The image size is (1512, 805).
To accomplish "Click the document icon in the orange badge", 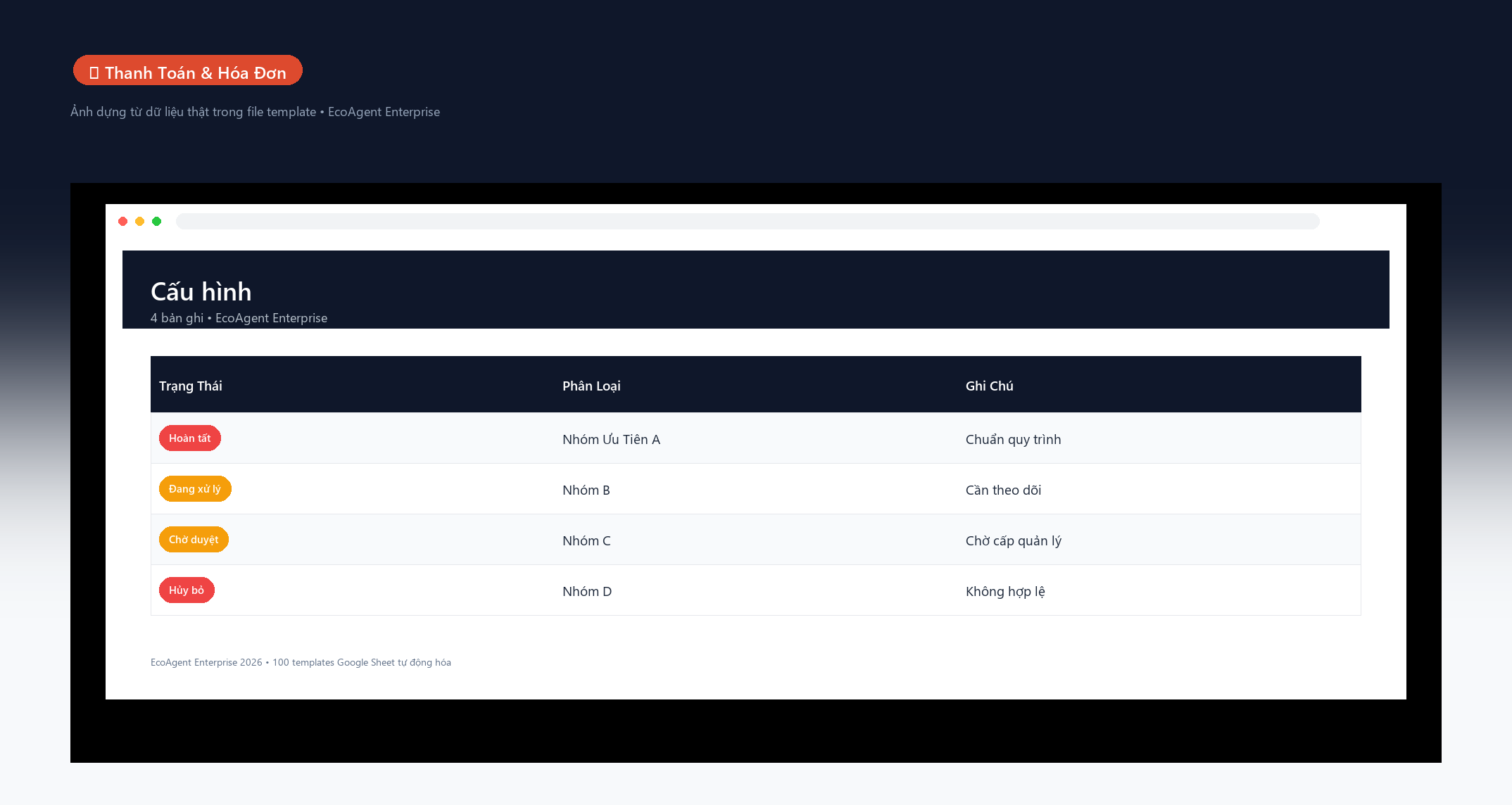I will coord(94,73).
